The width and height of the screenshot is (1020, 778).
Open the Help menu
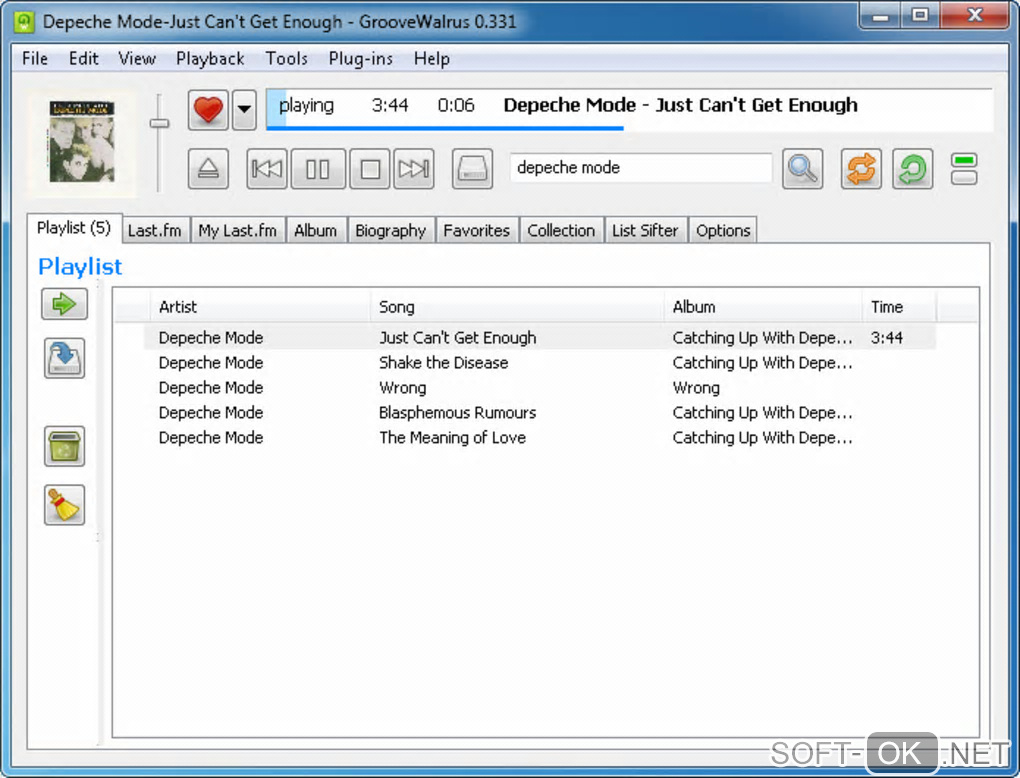[431, 59]
